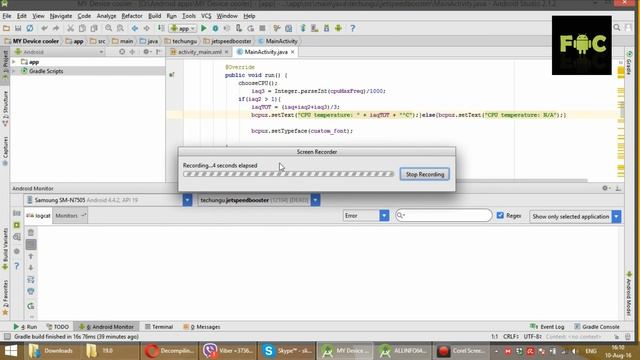Click the Redo arrow in the toolbar
The height and width of the screenshot is (360, 640).
click(x=56, y=28)
